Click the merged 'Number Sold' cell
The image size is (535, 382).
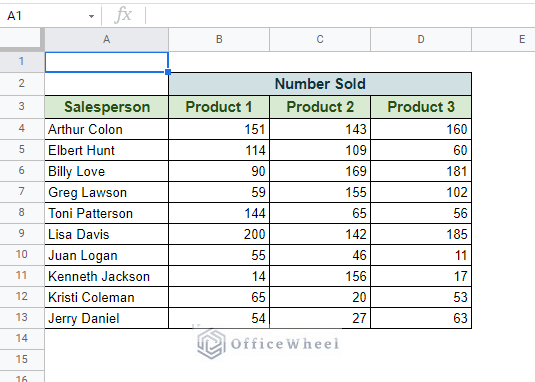320,84
